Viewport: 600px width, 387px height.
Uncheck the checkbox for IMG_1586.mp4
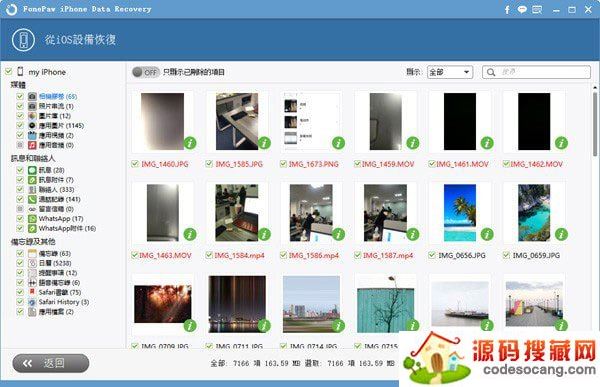click(283, 255)
